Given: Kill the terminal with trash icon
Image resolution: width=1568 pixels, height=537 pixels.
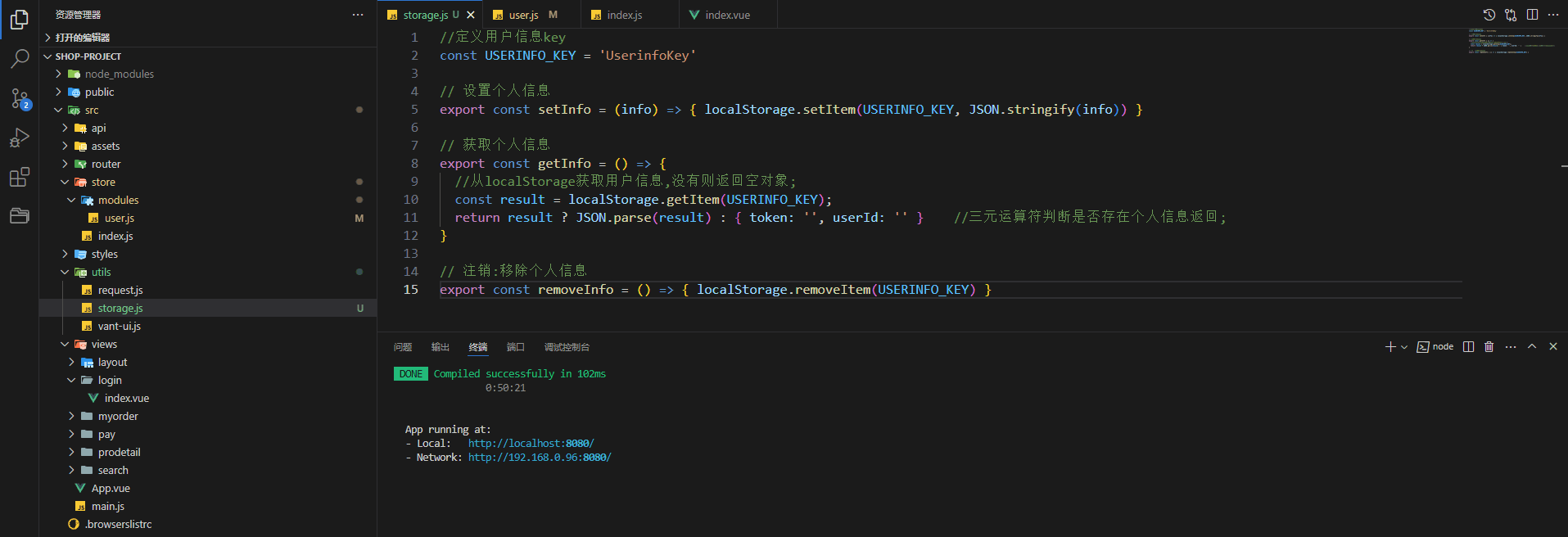Looking at the screenshot, I should (x=1489, y=347).
